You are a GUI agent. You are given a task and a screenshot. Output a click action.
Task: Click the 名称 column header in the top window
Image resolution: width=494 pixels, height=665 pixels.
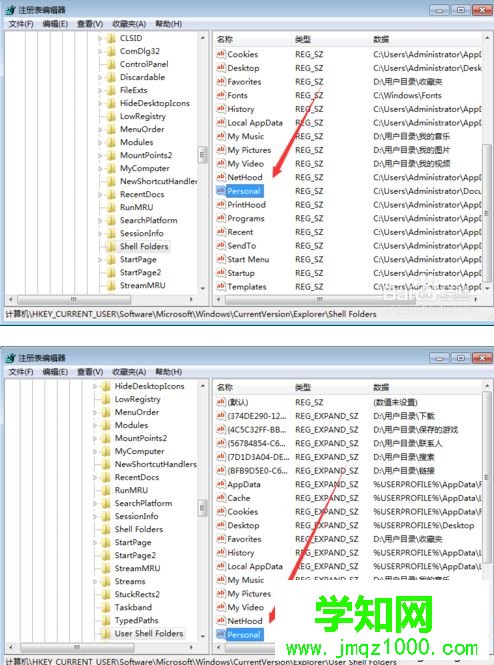coord(225,39)
